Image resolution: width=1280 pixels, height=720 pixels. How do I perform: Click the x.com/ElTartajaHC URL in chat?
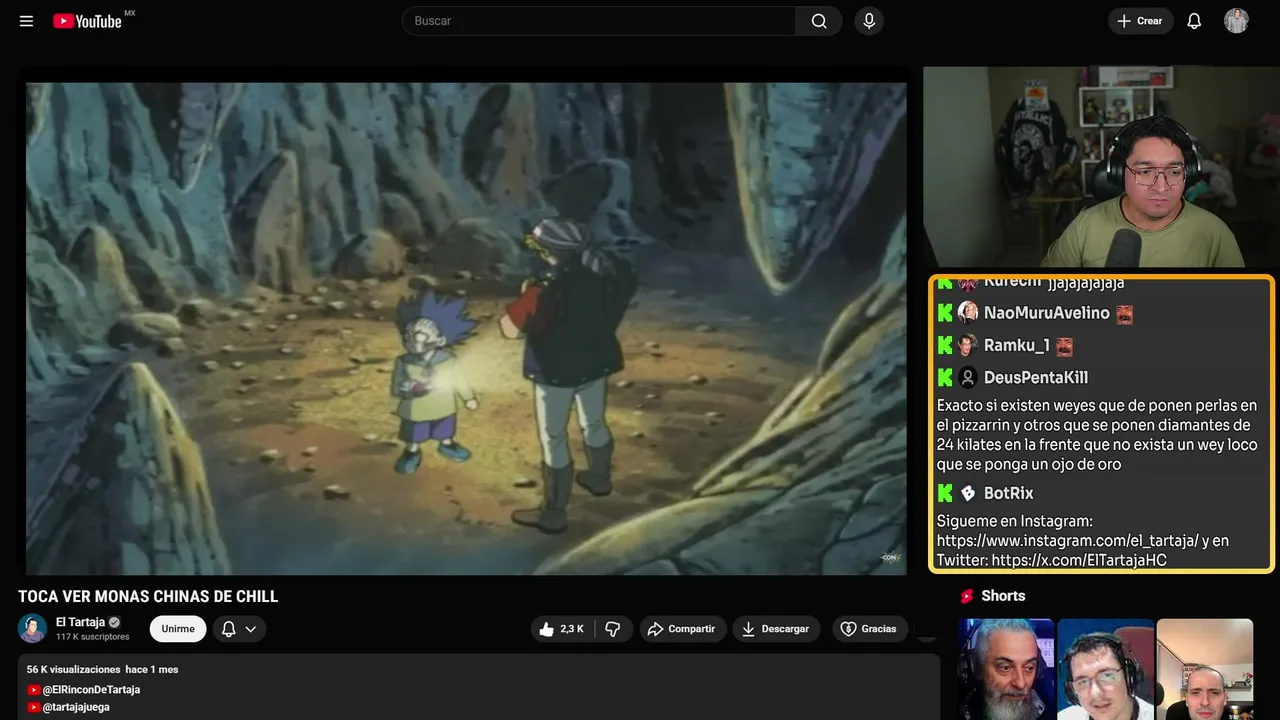coord(1079,560)
